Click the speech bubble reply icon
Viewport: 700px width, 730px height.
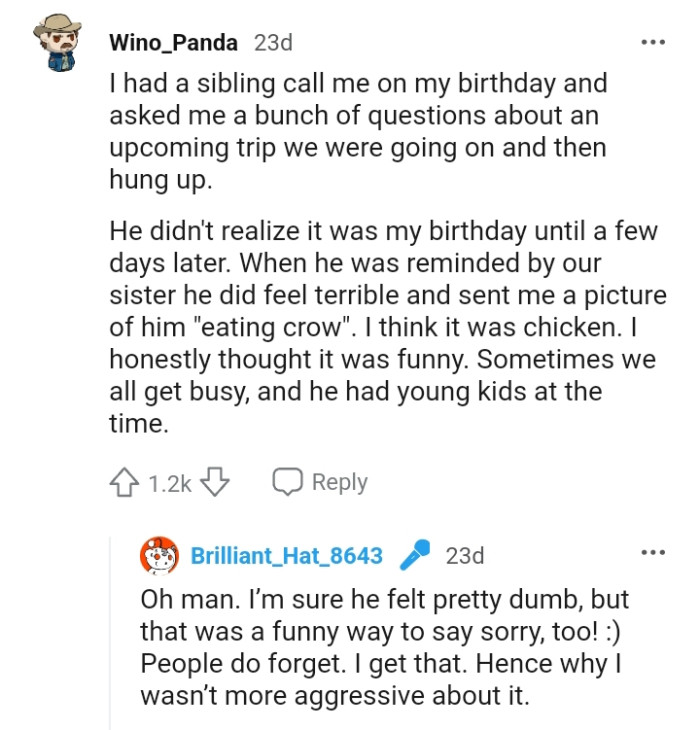(287, 482)
